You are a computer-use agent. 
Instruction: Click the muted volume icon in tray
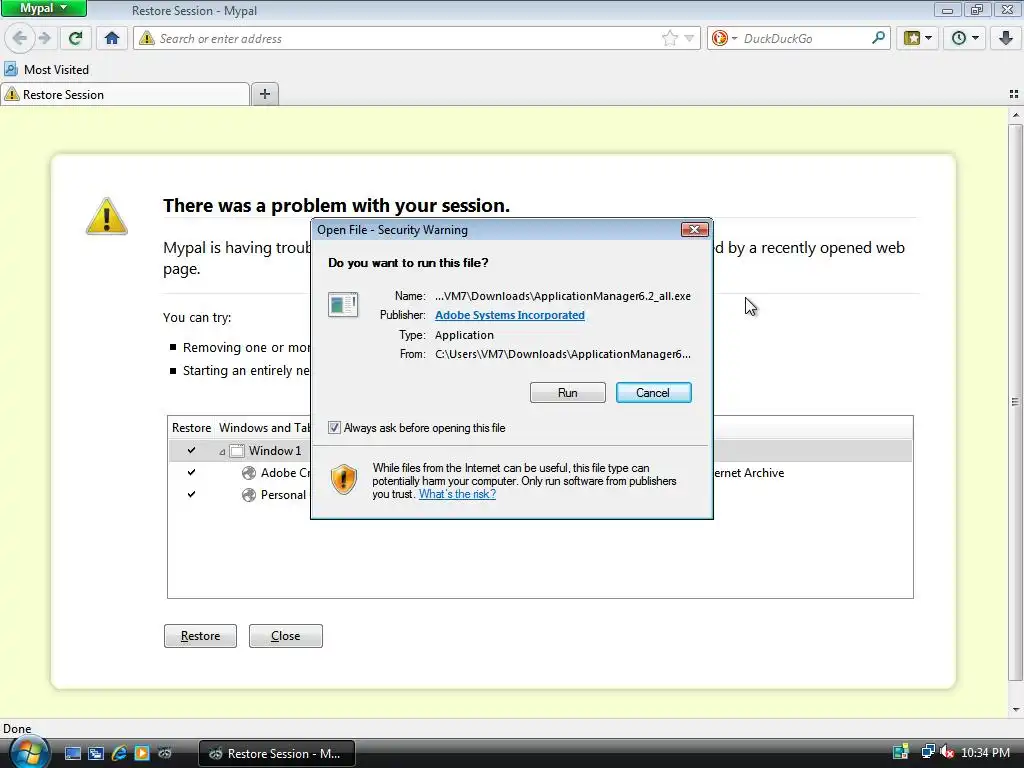tap(947, 752)
